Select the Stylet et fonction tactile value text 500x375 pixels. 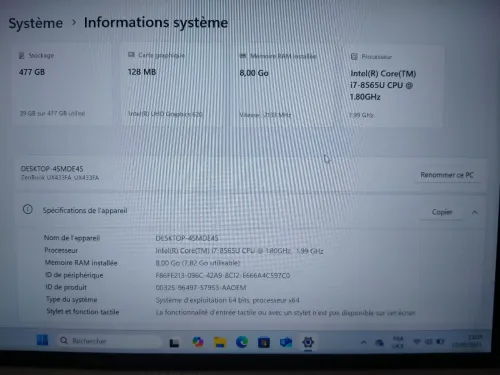285,313
